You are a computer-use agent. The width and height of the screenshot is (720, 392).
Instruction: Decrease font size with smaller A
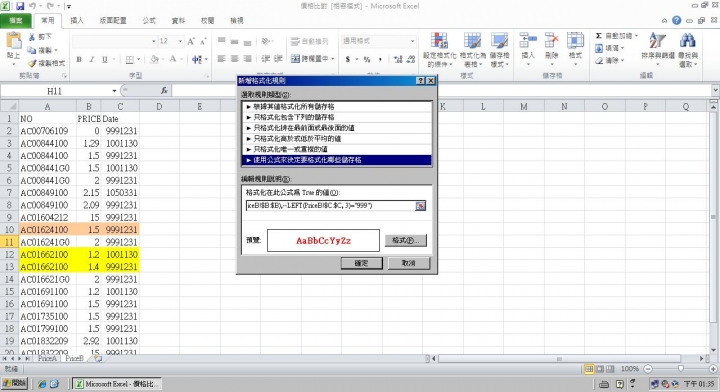pyautogui.click(x=203, y=41)
